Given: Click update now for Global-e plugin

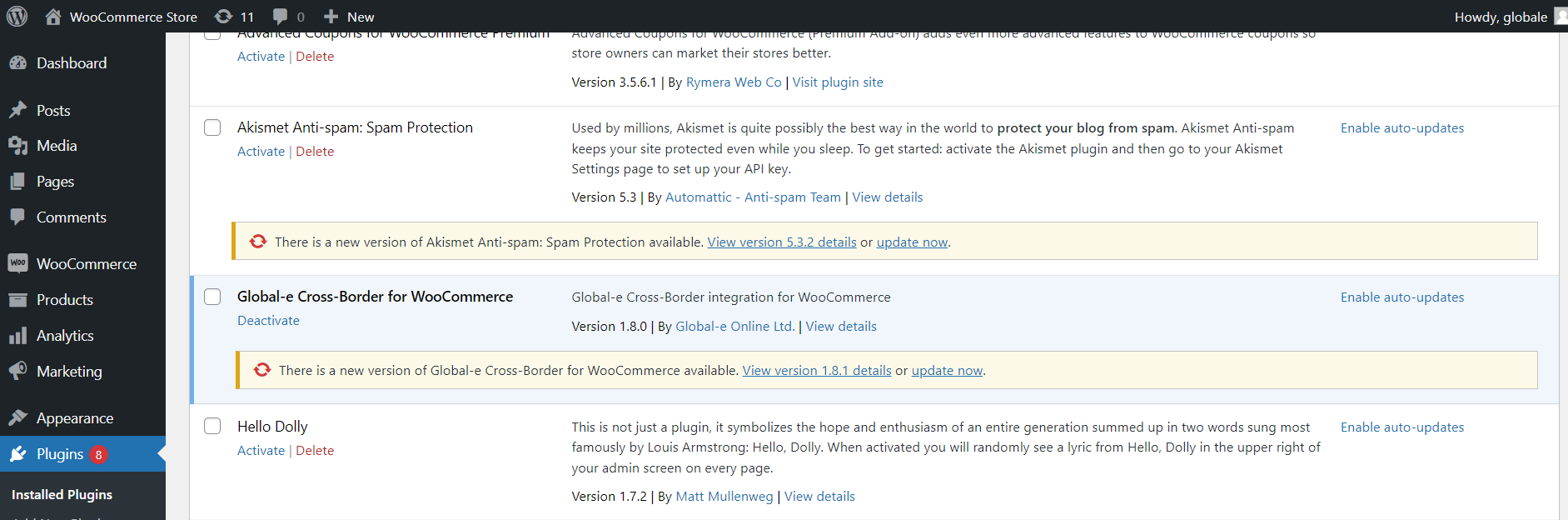Looking at the screenshot, I should tap(947, 370).
